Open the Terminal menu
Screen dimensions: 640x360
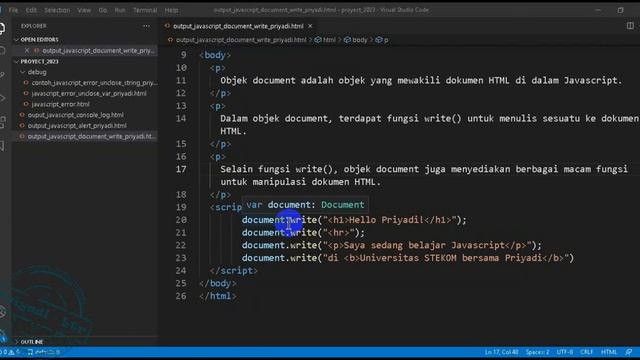point(145,10)
